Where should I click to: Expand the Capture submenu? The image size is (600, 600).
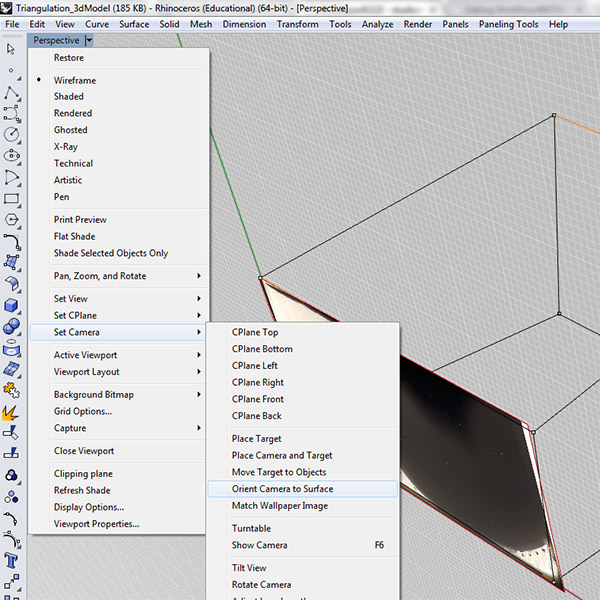119,428
